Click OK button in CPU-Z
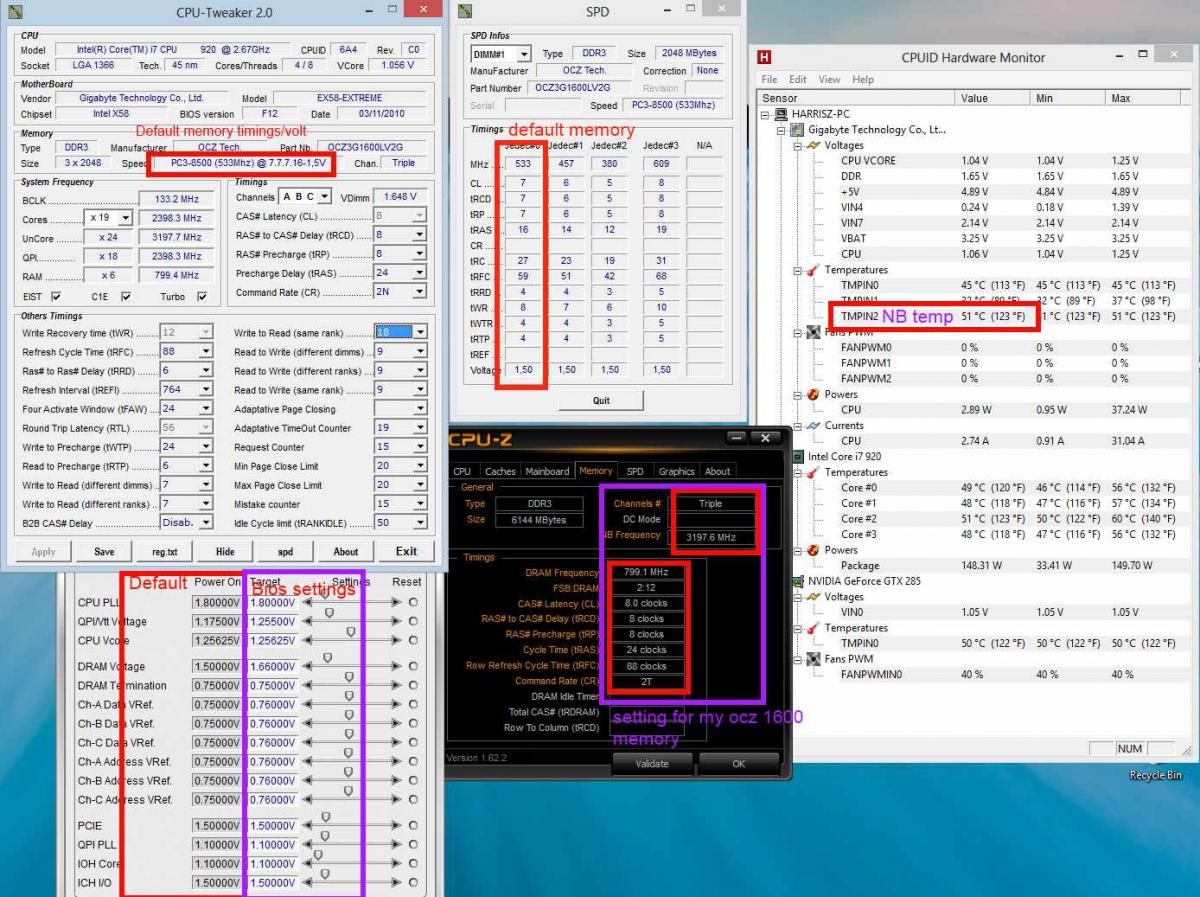The height and width of the screenshot is (897, 1200). pos(738,763)
